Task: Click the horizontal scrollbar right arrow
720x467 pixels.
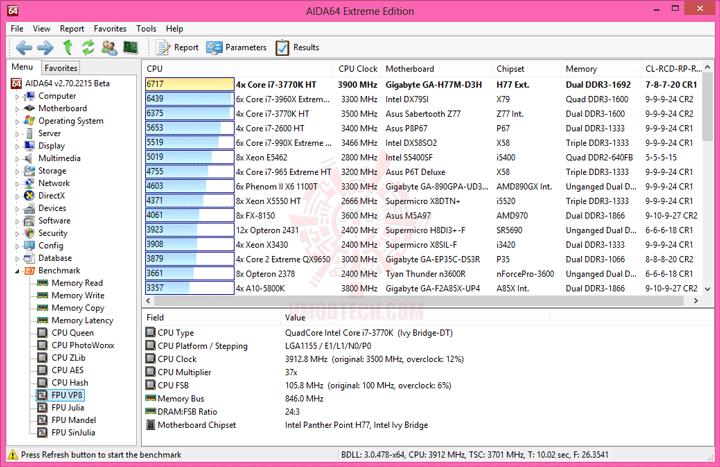Action: click(696, 301)
